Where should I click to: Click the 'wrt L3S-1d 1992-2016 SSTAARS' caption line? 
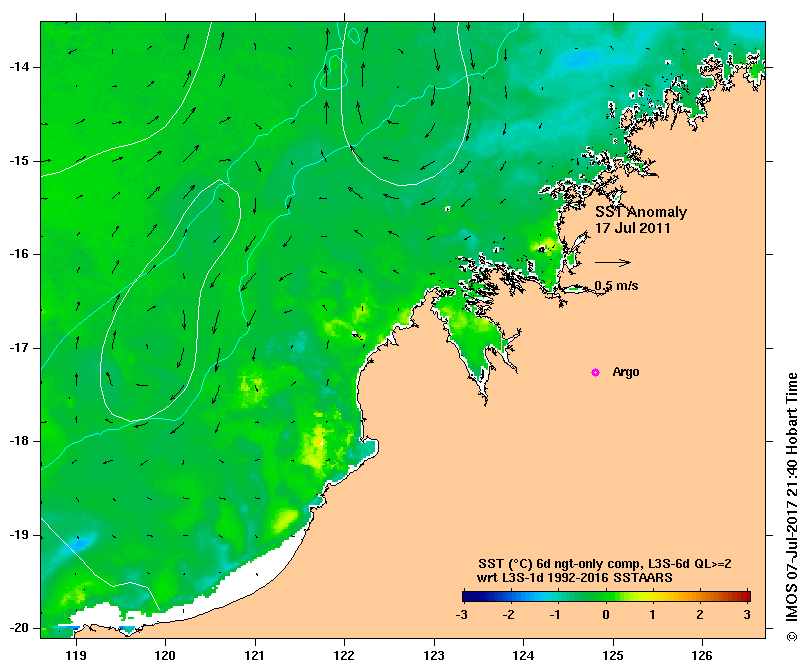point(575,578)
